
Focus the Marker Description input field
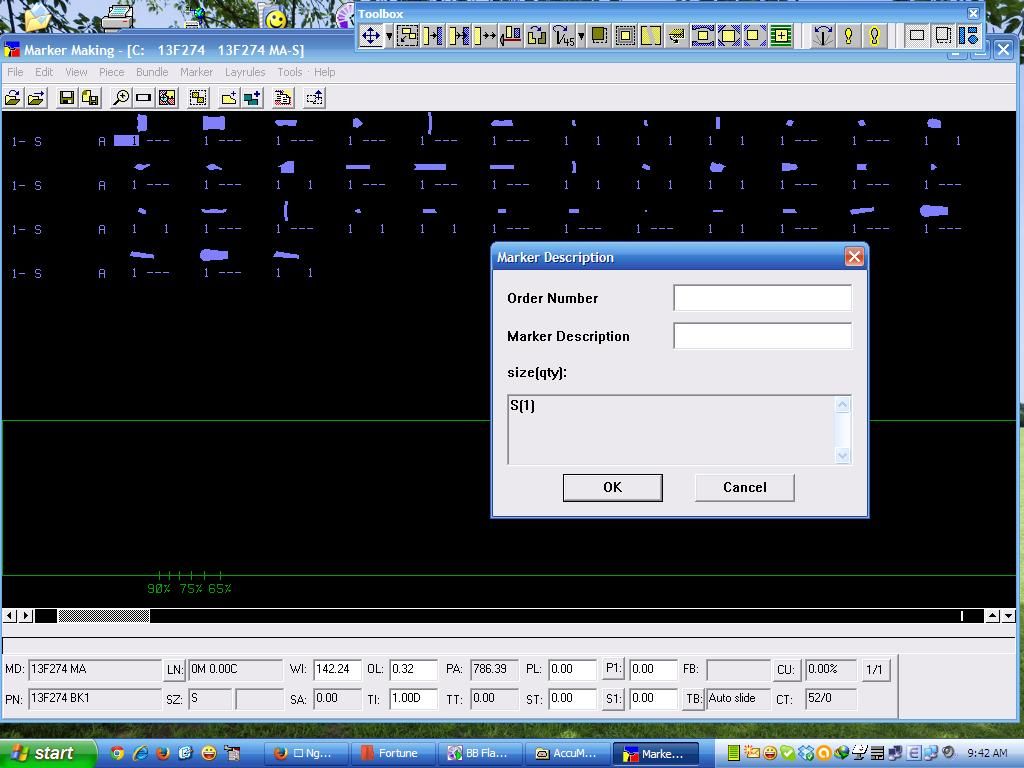pos(762,336)
